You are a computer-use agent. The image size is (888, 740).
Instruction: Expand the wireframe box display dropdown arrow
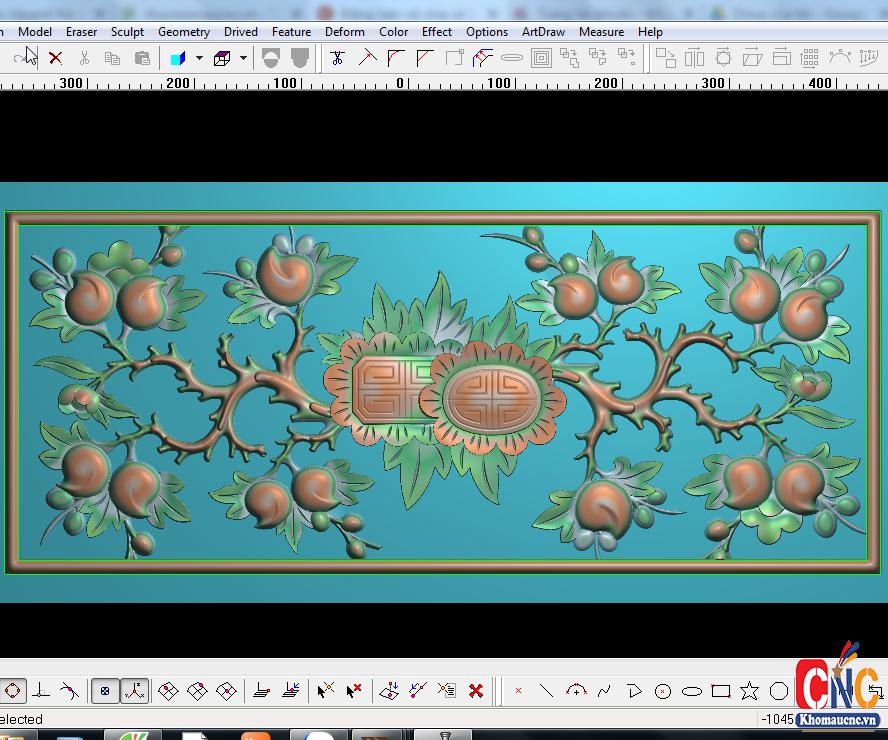point(243,58)
